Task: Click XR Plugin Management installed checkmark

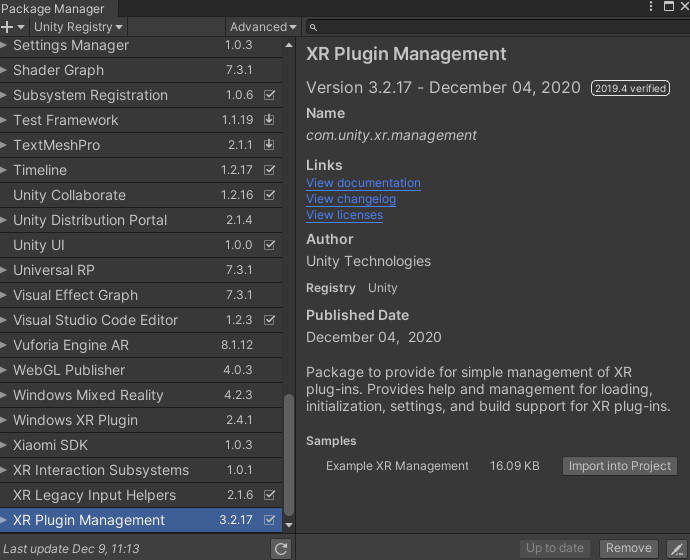Action: [x=269, y=520]
